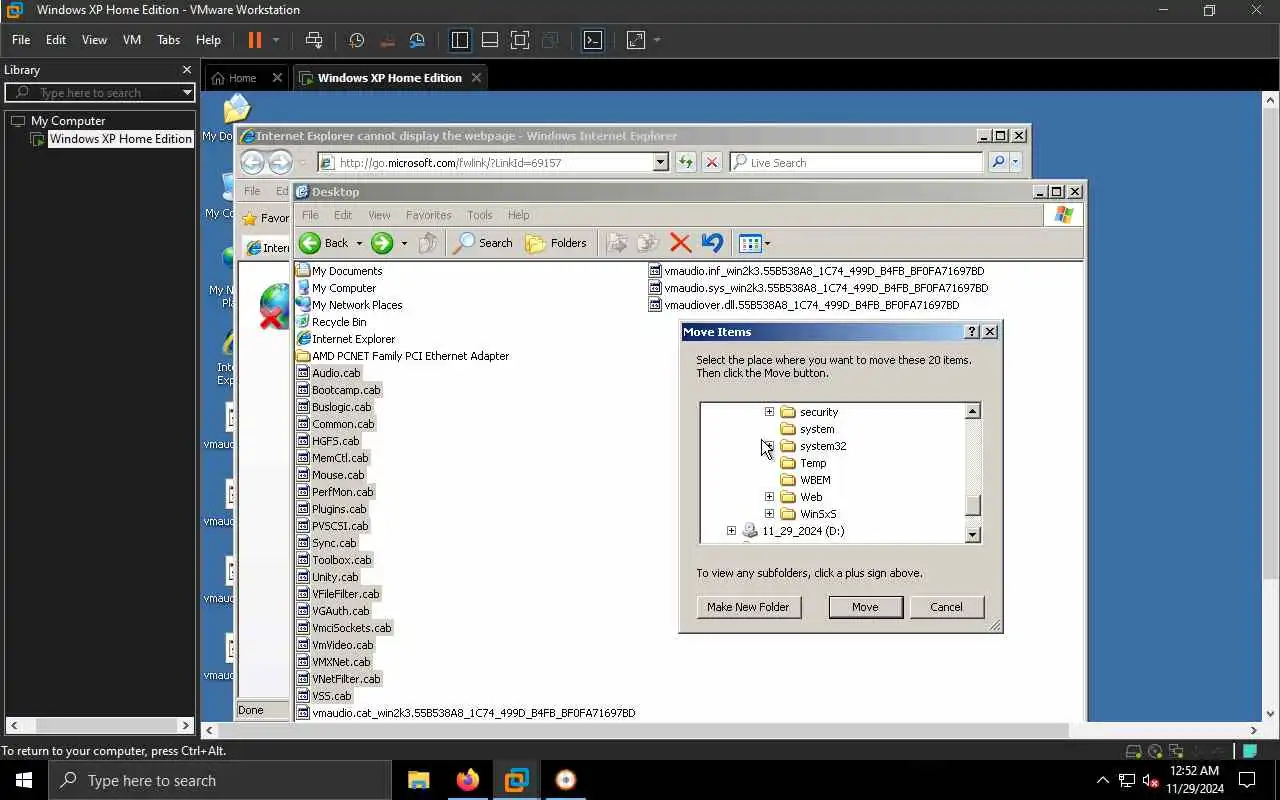The height and width of the screenshot is (800, 1280).
Task: Open VMware Help menu
Action: click(x=208, y=40)
